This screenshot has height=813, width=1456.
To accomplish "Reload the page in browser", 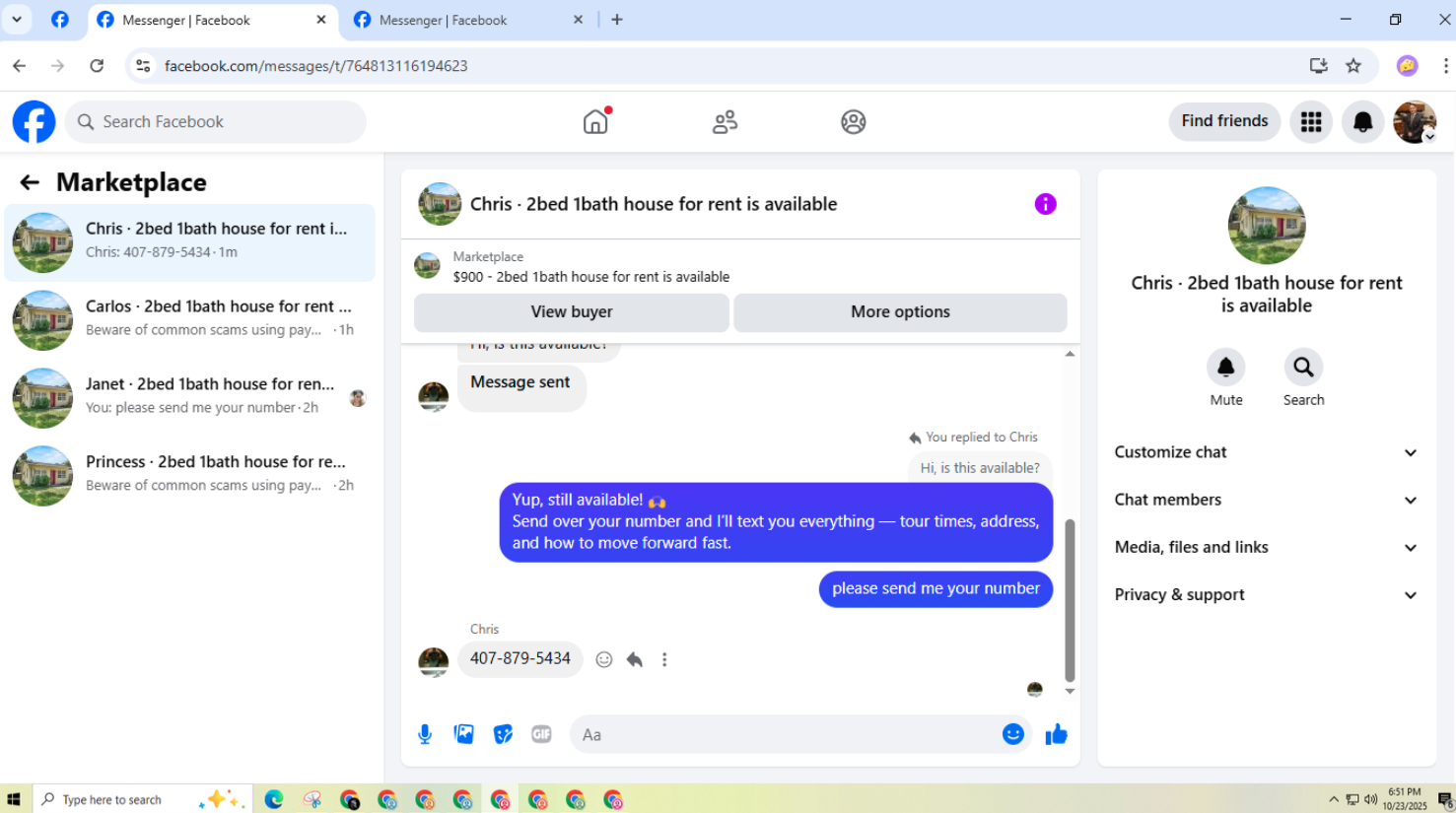I will click(97, 66).
